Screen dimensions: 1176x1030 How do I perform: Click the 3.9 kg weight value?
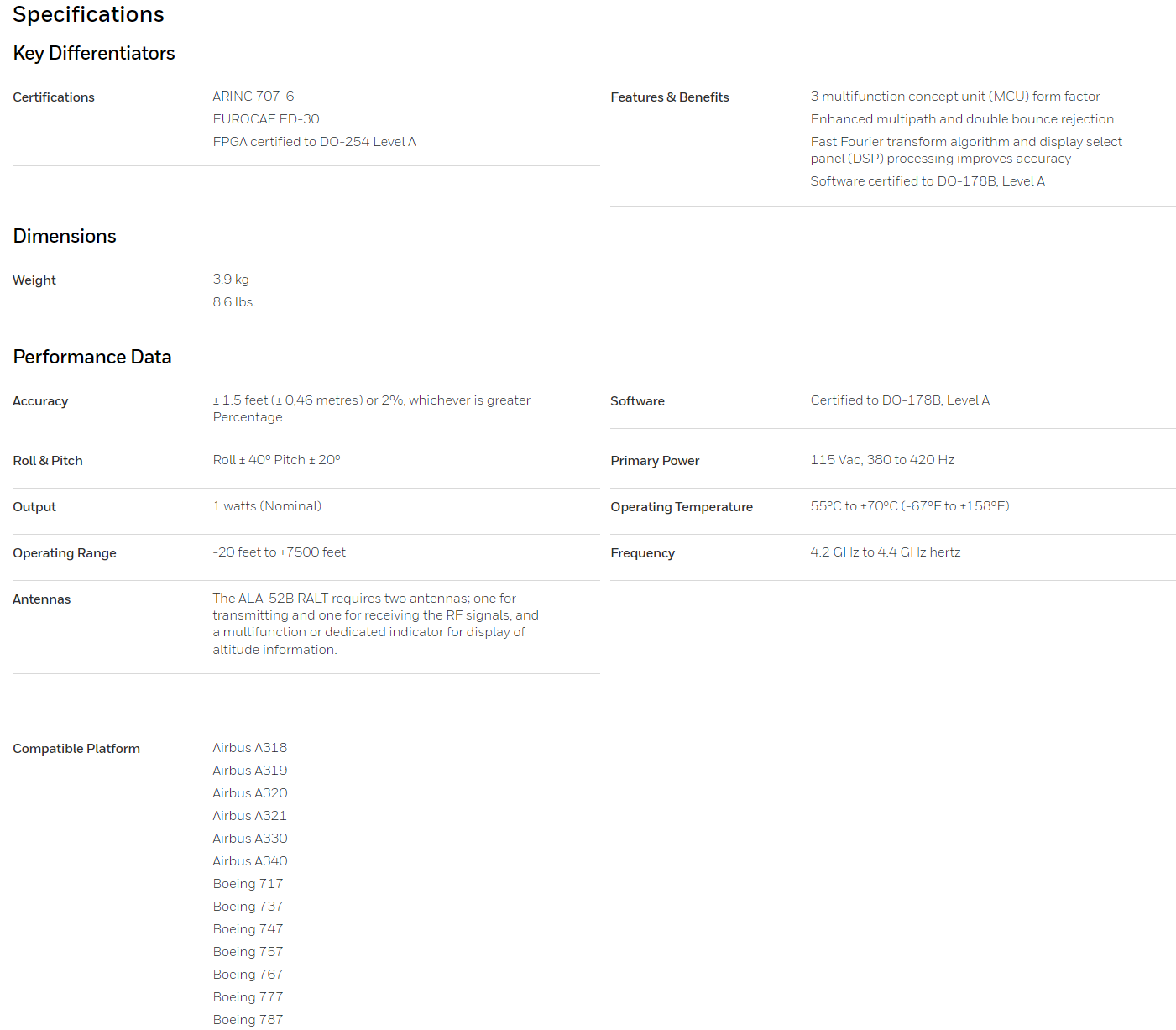(x=231, y=280)
